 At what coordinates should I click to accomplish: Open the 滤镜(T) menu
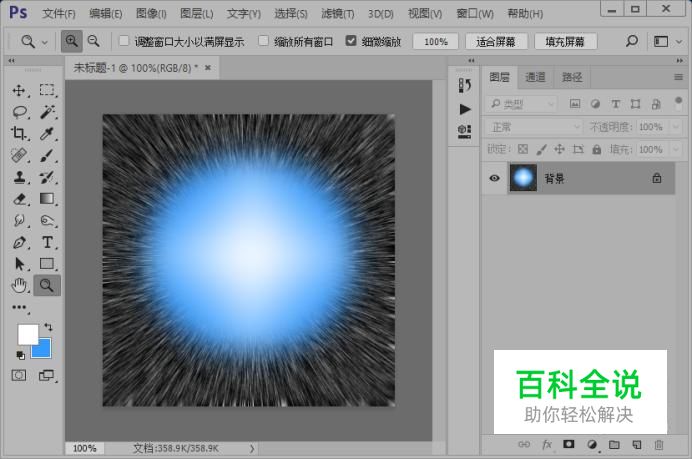[x=338, y=14]
